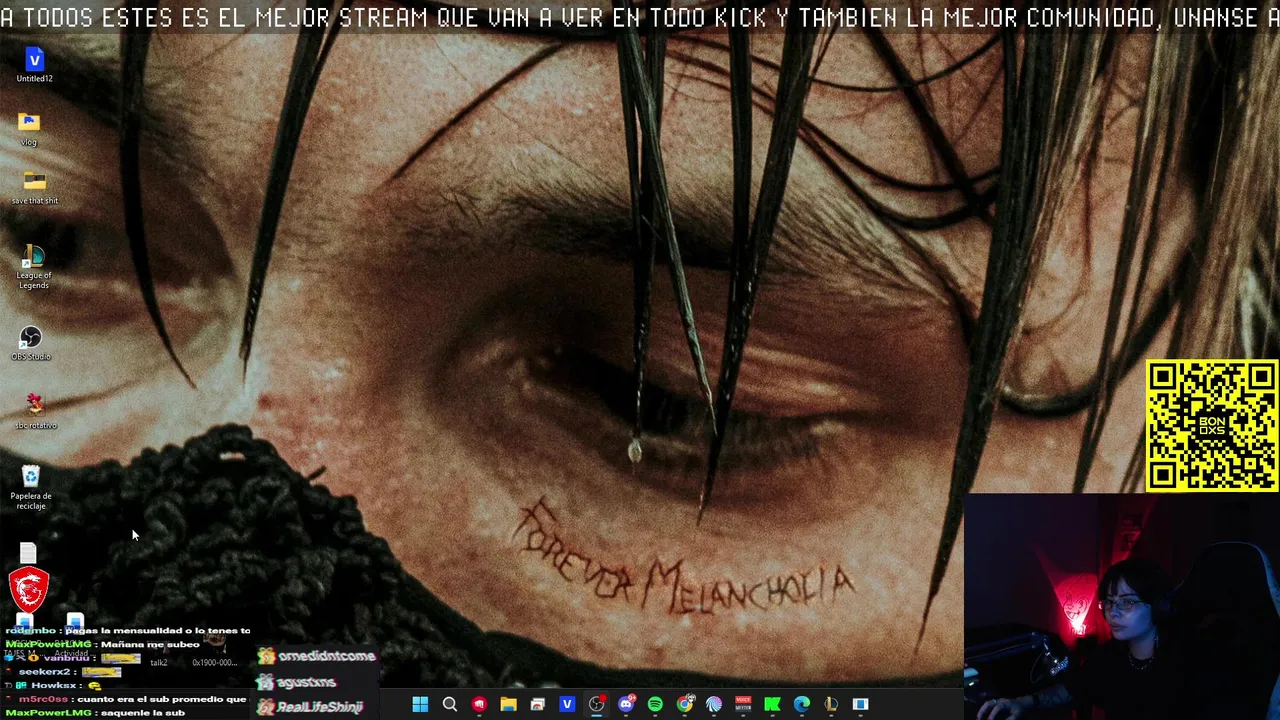
Task: Click chat username 'rodembo'
Action: tap(32, 631)
